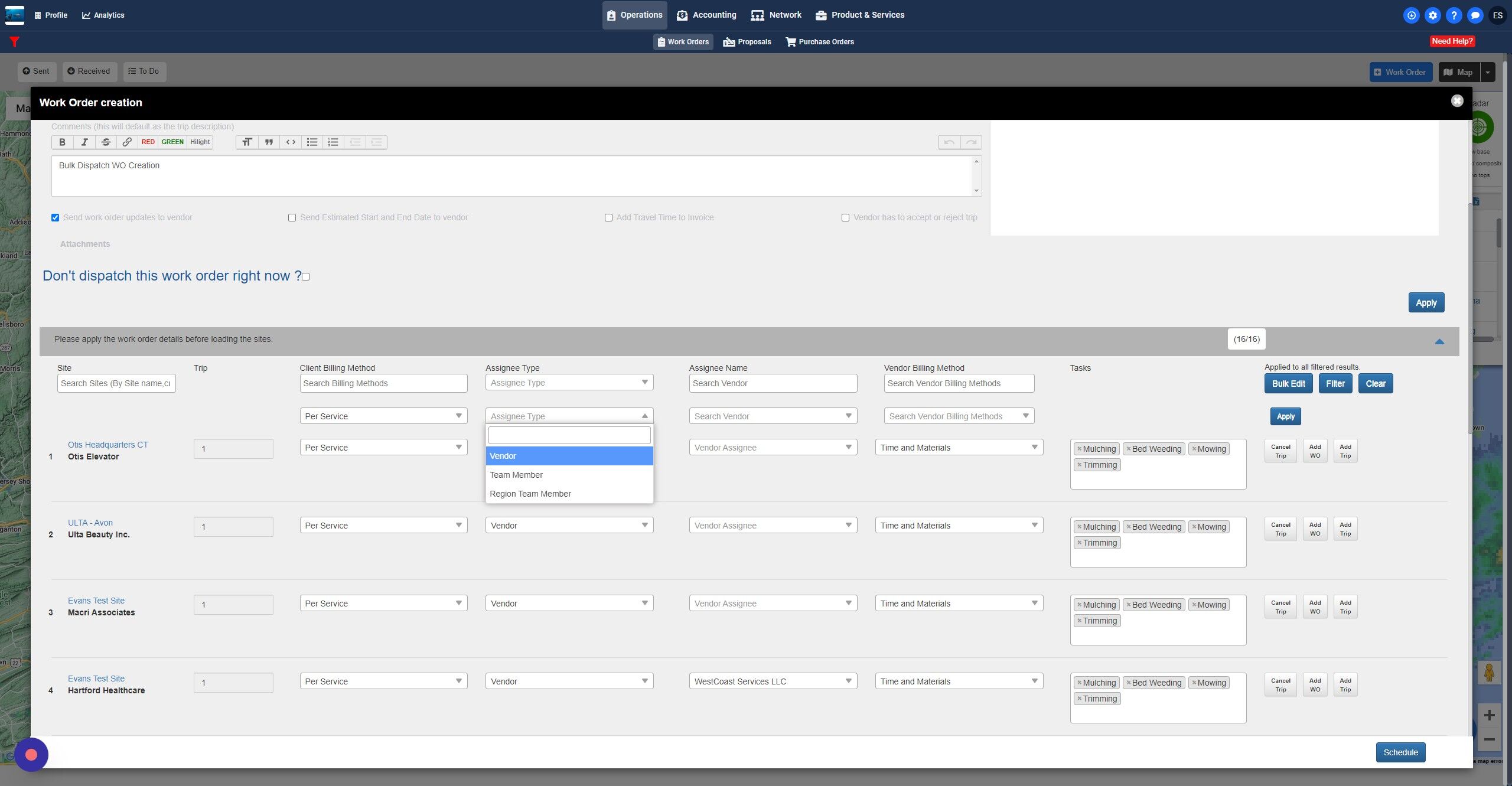Click the Search Sites input field
The width and height of the screenshot is (1512, 786).
(116, 383)
